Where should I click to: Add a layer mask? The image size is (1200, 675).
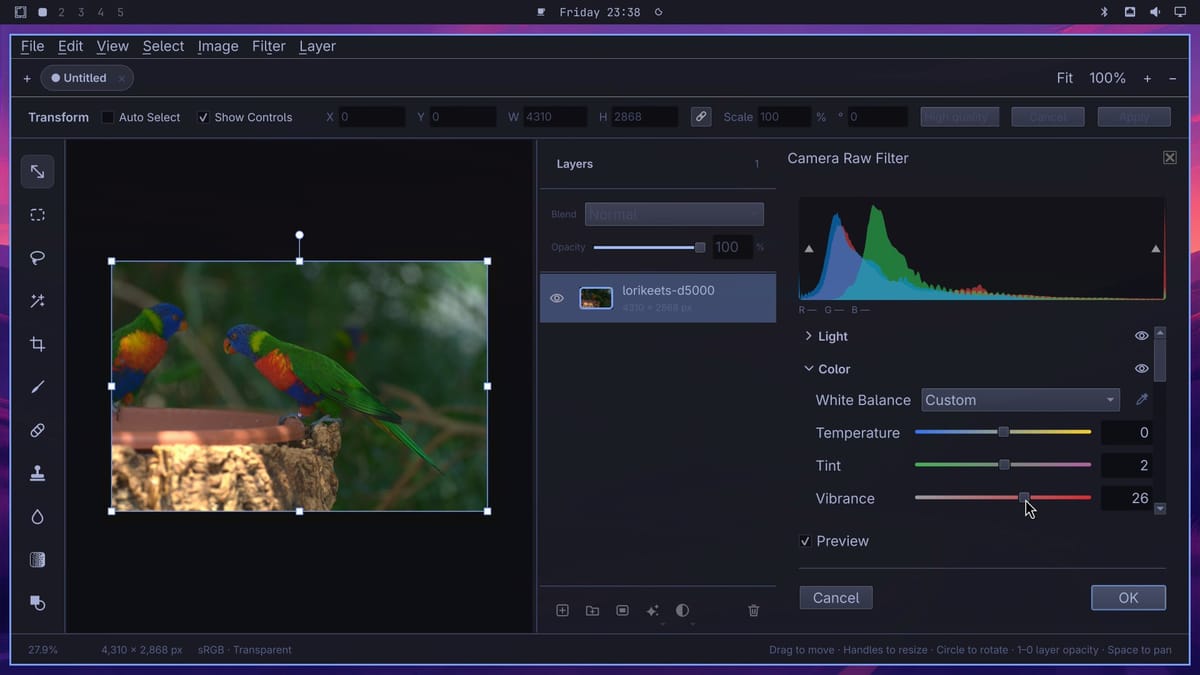622,610
